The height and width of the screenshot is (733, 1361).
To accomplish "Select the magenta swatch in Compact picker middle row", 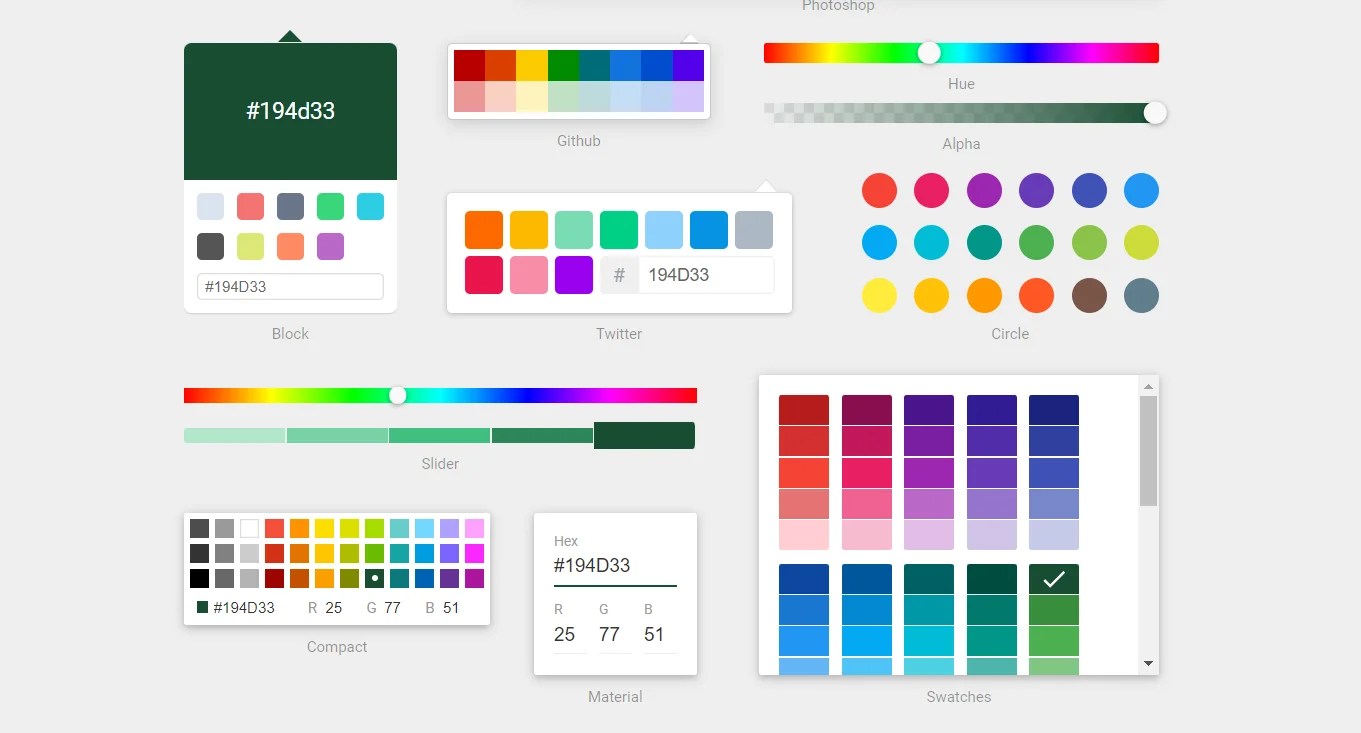I will point(474,553).
